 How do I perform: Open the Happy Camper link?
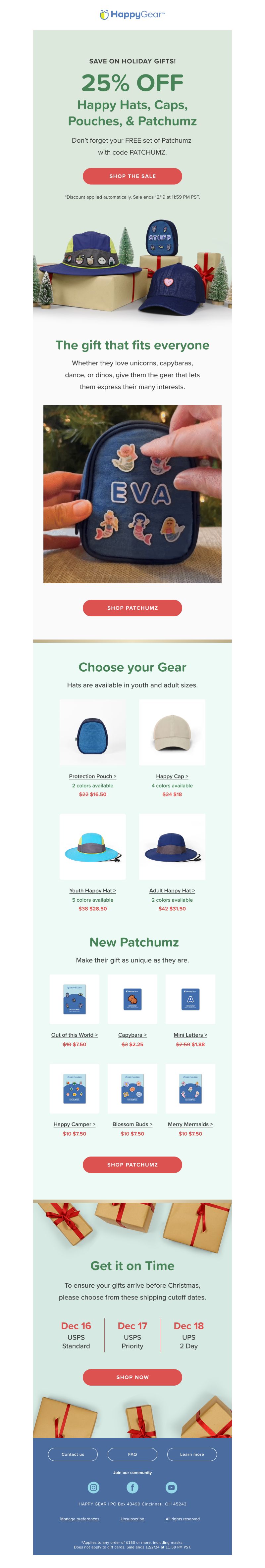[x=74, y=1124]
